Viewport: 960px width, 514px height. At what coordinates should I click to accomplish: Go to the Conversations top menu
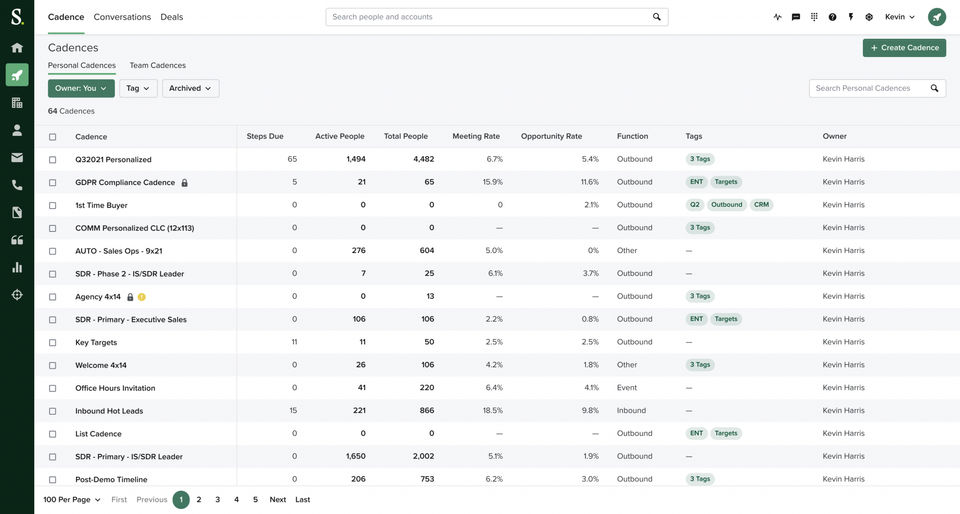point(122,17)
